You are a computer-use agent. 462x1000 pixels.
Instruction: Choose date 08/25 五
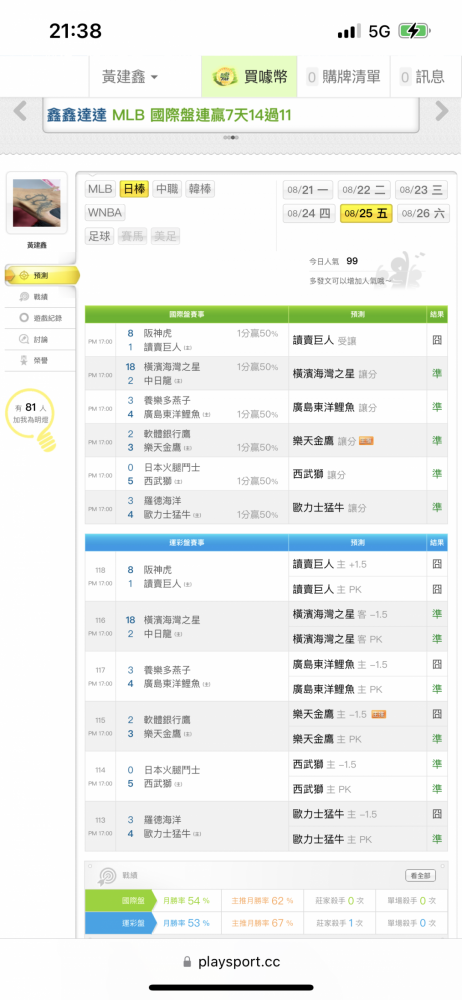click(x=366, y=214)
